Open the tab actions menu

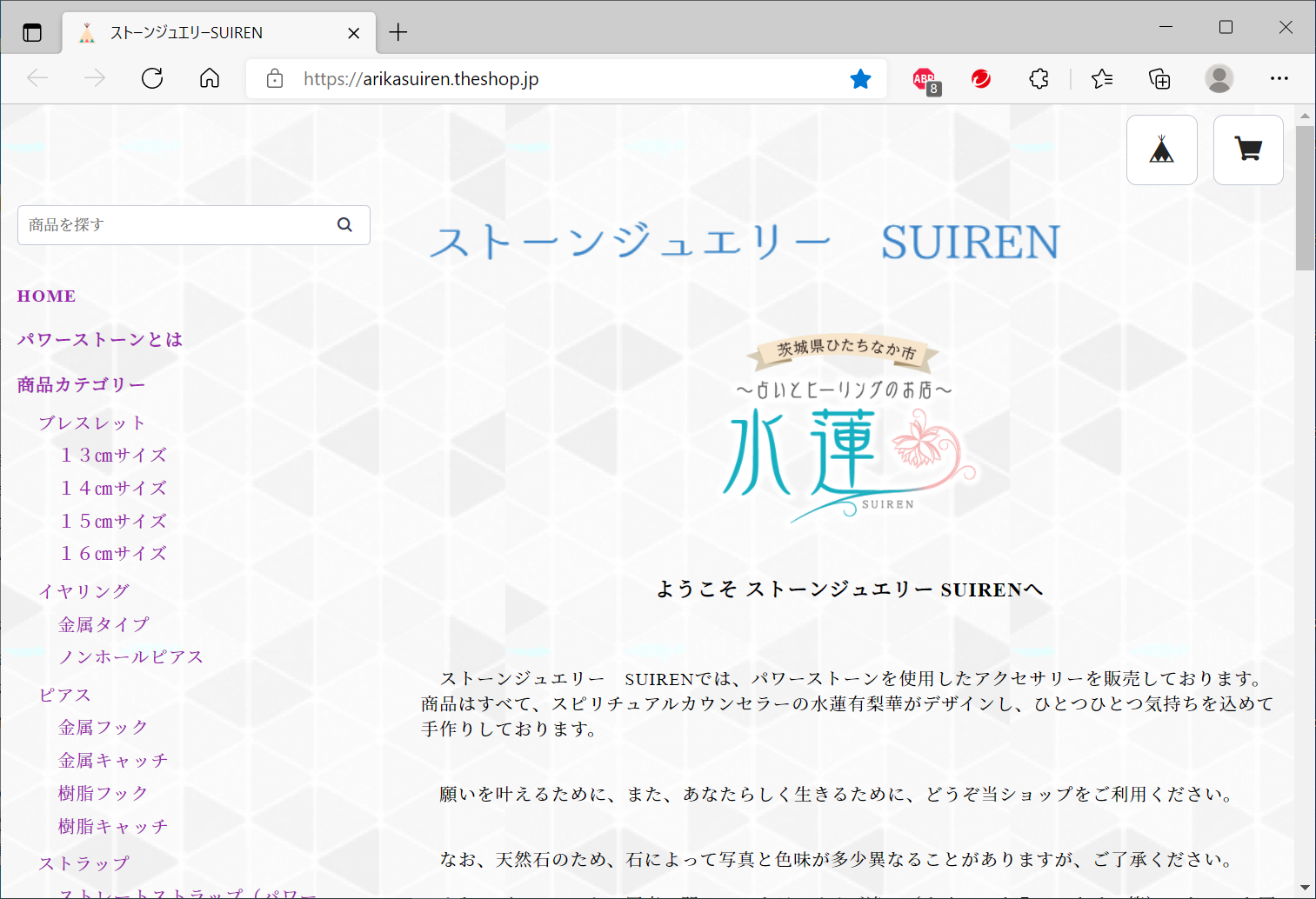coord(32,33)
